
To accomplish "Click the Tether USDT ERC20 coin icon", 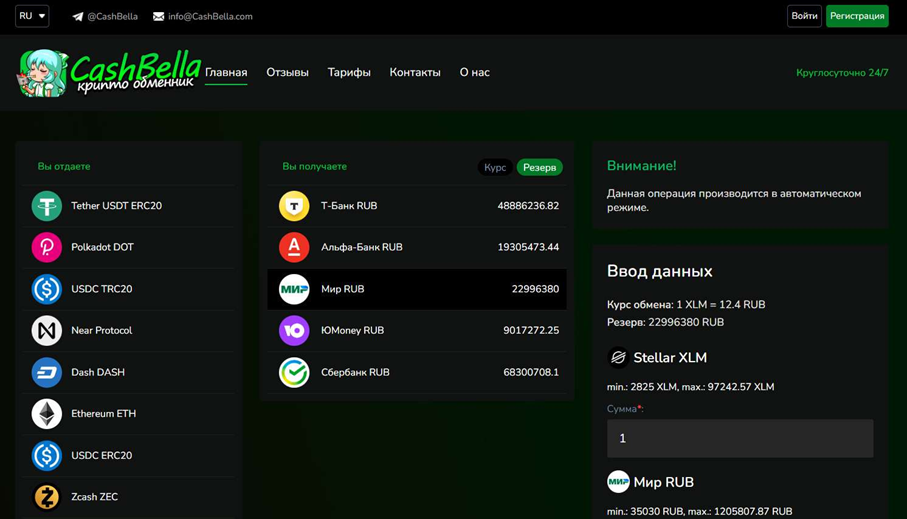I will tap(46, 206).
